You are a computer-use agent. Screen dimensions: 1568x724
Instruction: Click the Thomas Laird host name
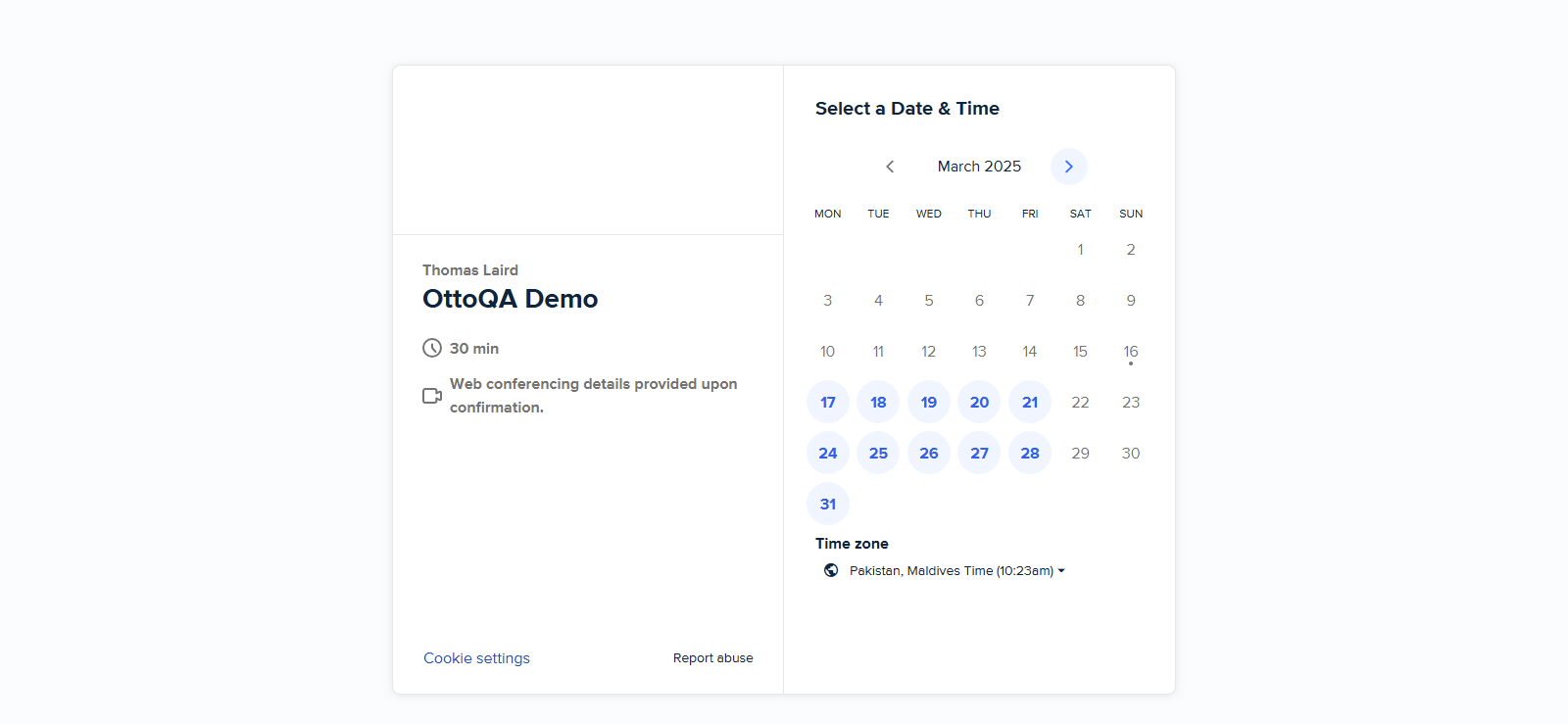[x=470, y=270]
